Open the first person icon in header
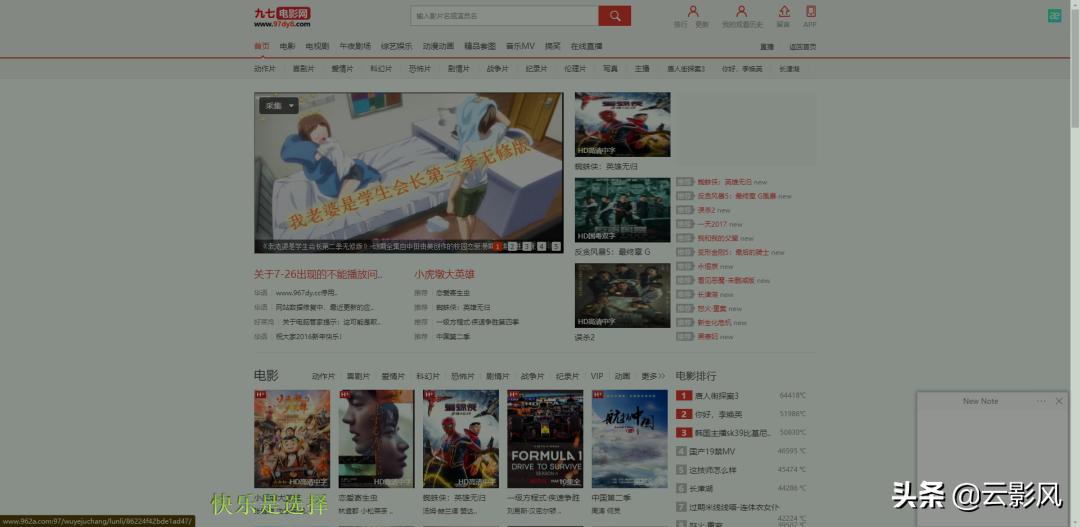 click(x=693, y=12)
